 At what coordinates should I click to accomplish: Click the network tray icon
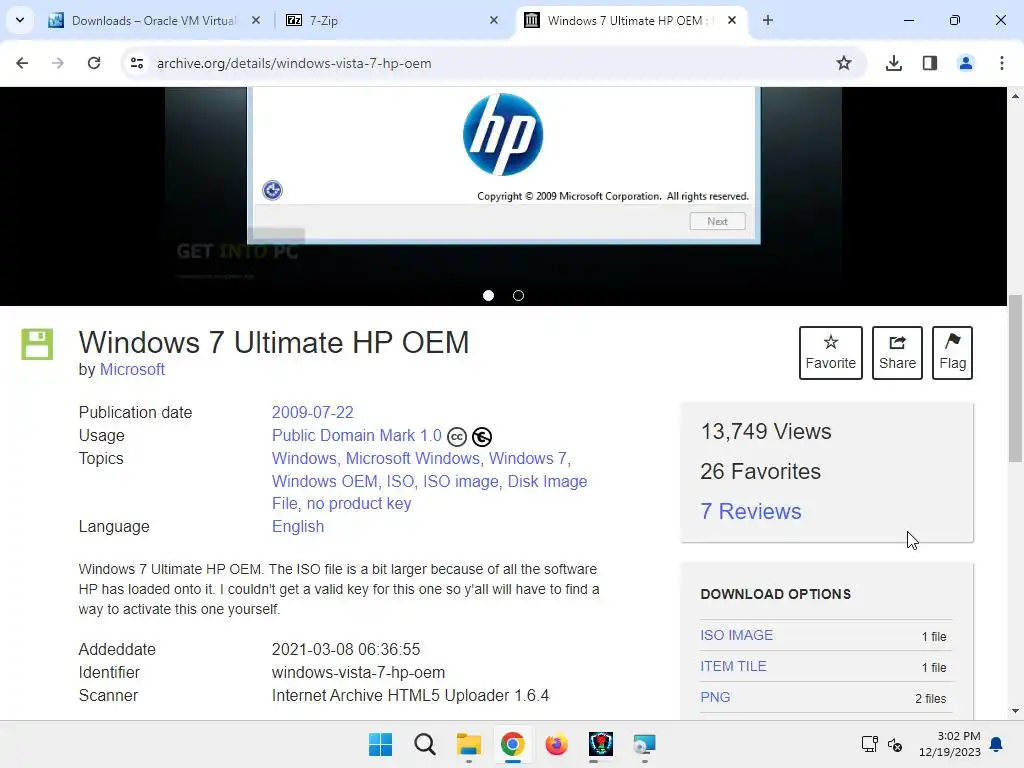click(869, 744)
